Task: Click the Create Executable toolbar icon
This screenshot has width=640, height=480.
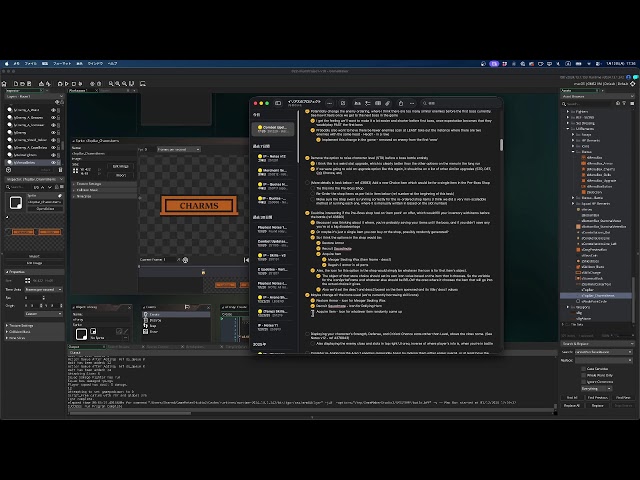Action: [41, 84]
